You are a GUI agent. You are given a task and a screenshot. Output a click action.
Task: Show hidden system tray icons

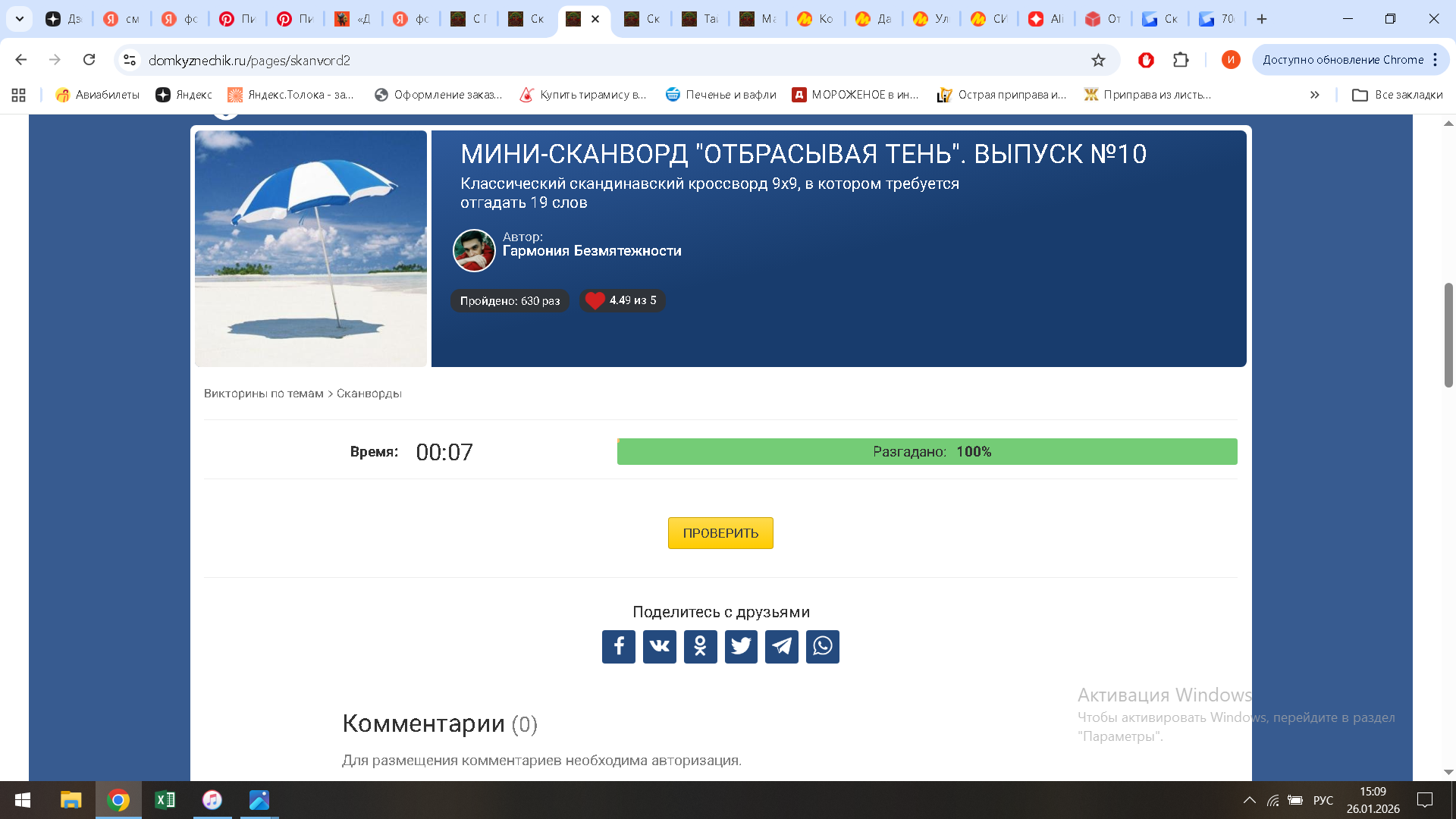click(1250, 800)
